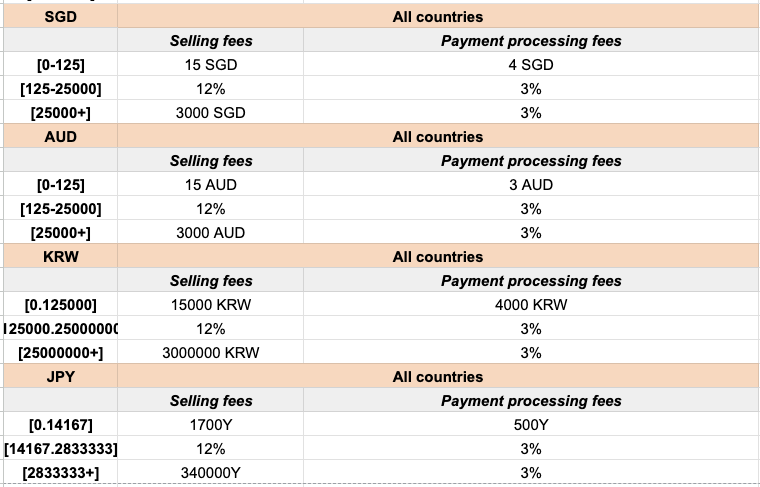Select the JPY currency header cell
This screenshot has width=760, height=487.
click(x=60, y=377)
